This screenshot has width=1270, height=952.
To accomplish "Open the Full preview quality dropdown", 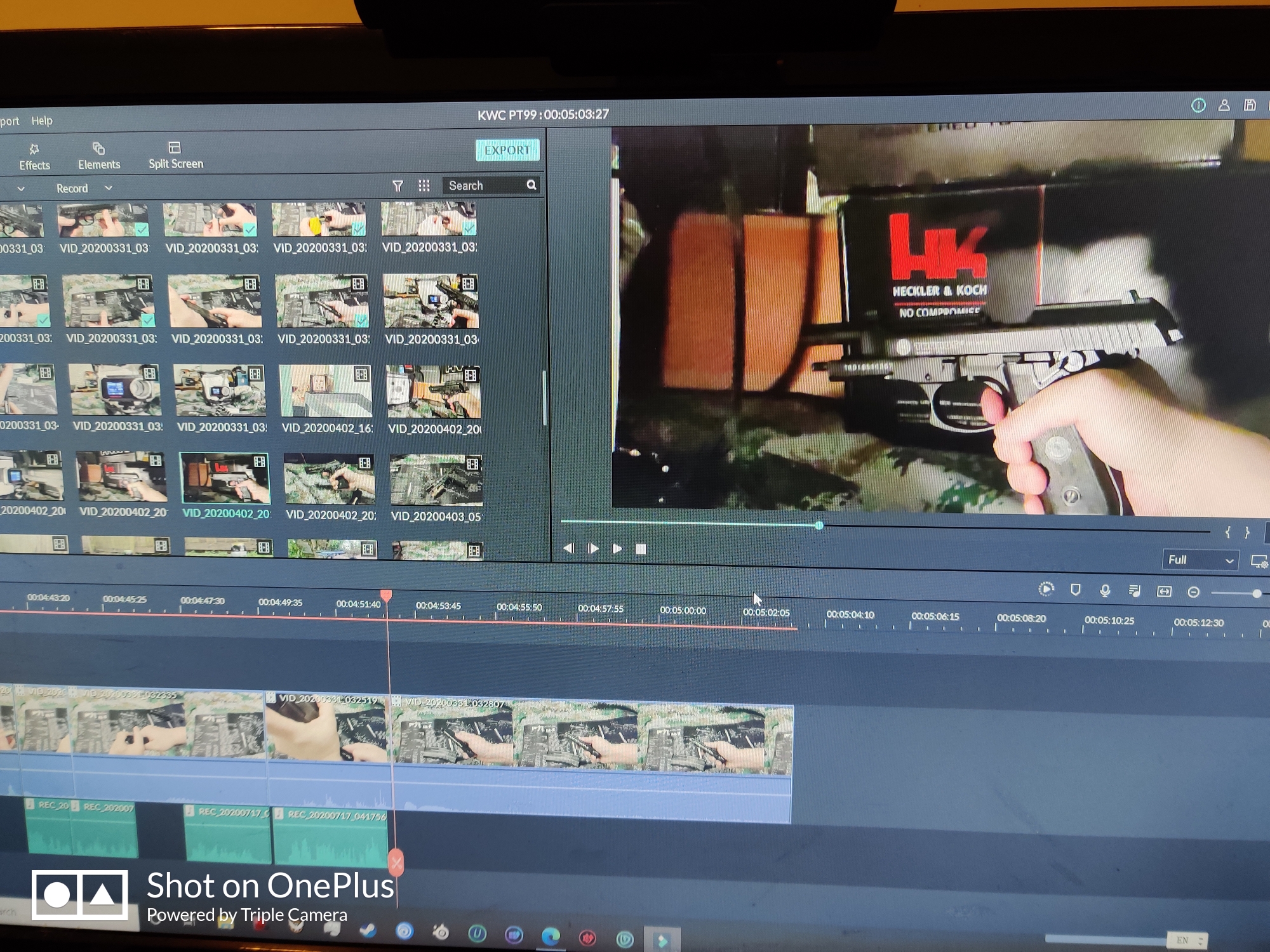I will pyautogui.click(x=1200, y=560).
